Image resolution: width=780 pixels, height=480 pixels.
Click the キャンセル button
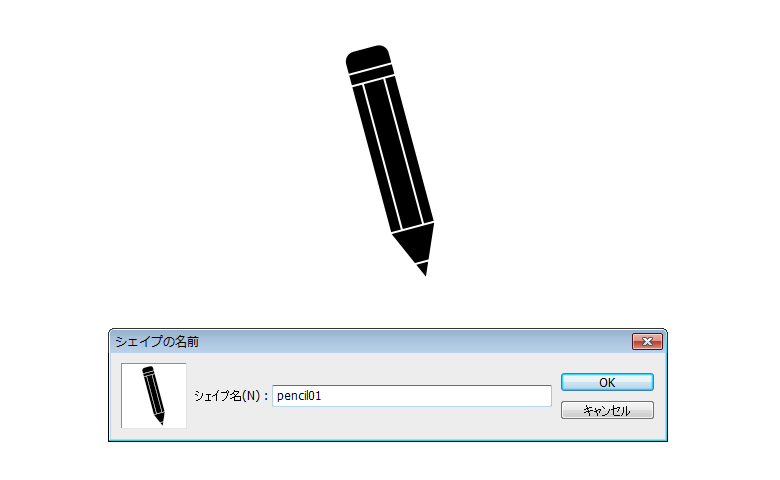[607, 410]
